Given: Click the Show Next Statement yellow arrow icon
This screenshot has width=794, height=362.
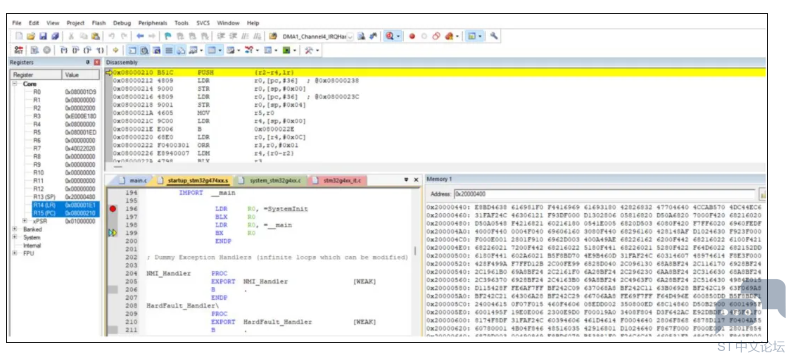Looking at the screenshot, I should tap(116, 50).
